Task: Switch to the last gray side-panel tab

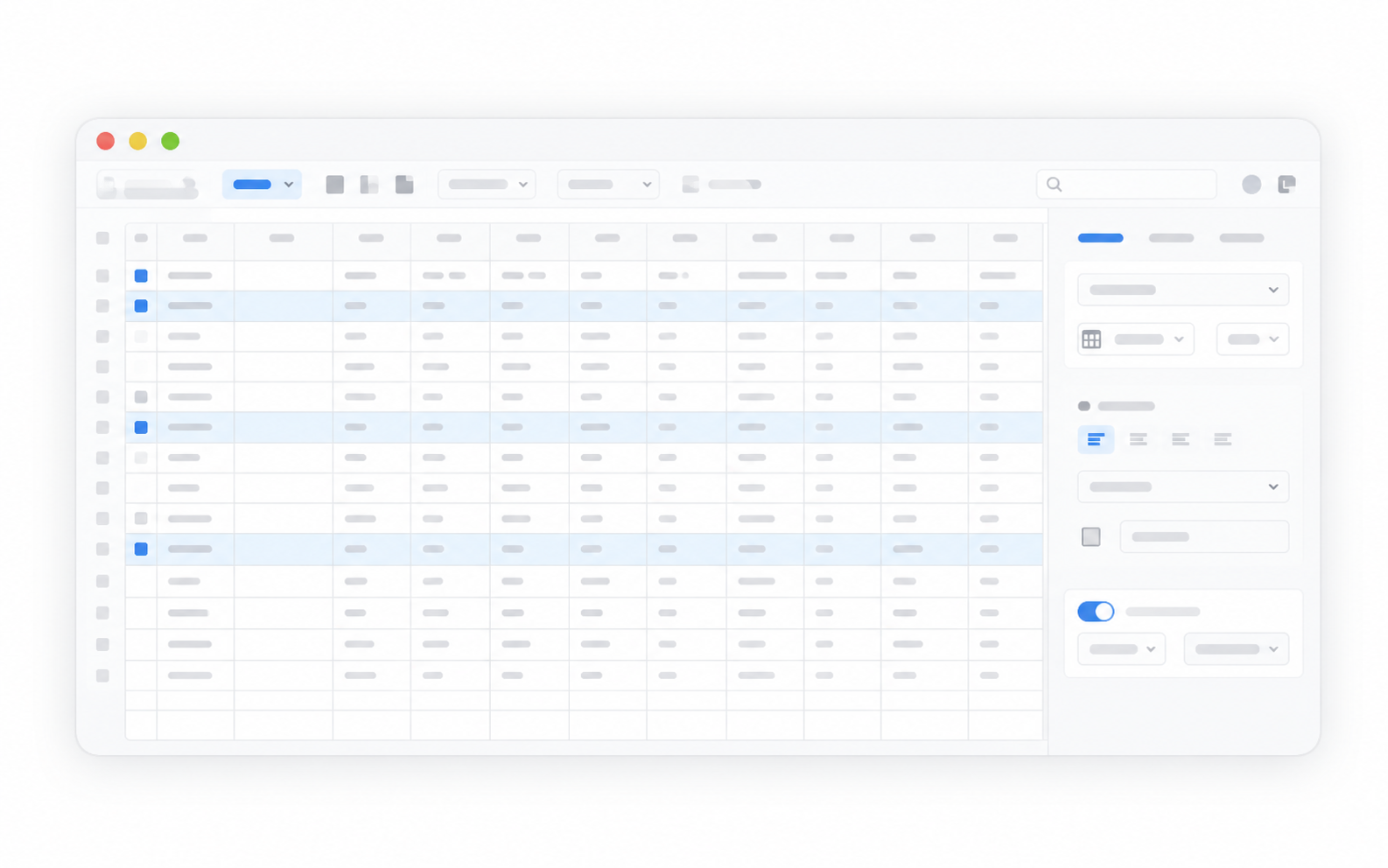Action: 1241,238
